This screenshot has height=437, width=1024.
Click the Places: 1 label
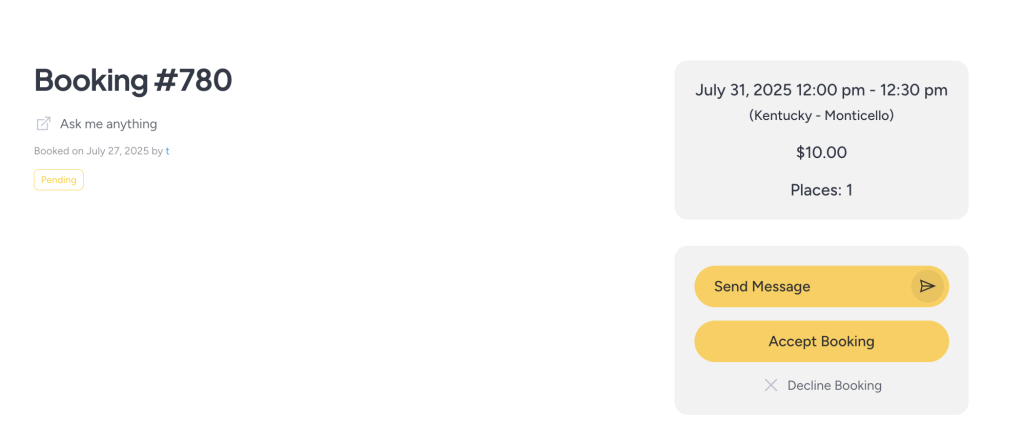tap(822, 190)
